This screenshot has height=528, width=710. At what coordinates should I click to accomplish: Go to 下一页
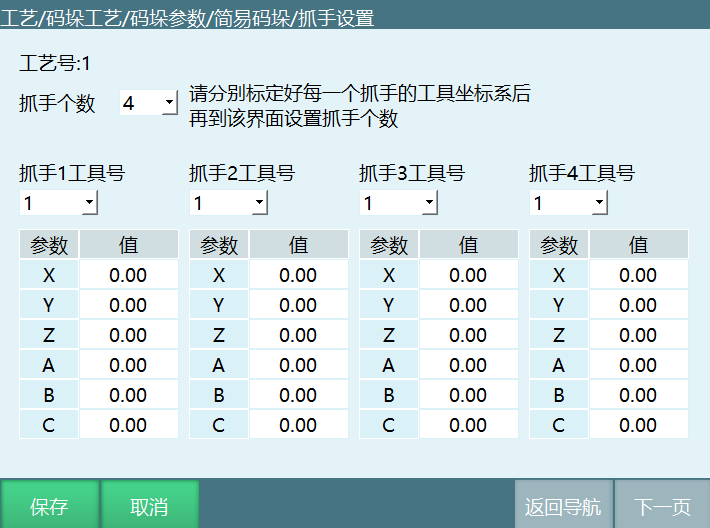[x=662, y=506]
